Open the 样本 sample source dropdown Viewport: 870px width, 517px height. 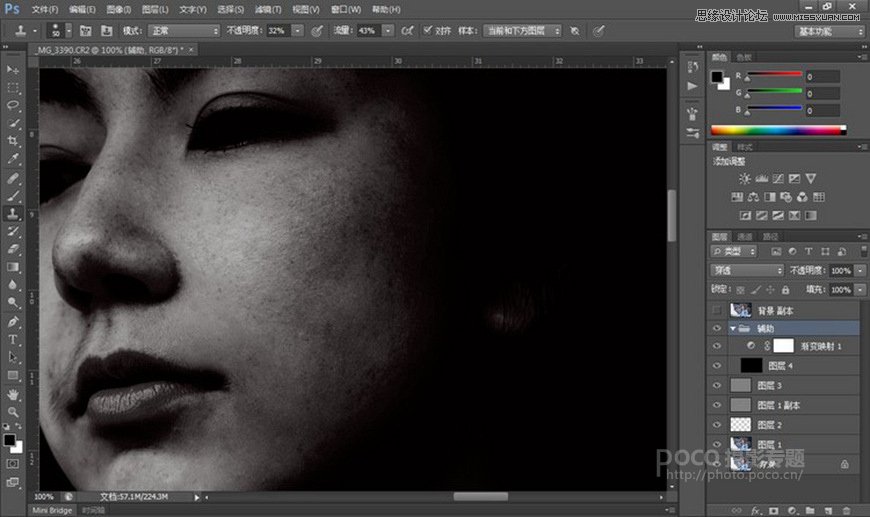coord(520,31)
